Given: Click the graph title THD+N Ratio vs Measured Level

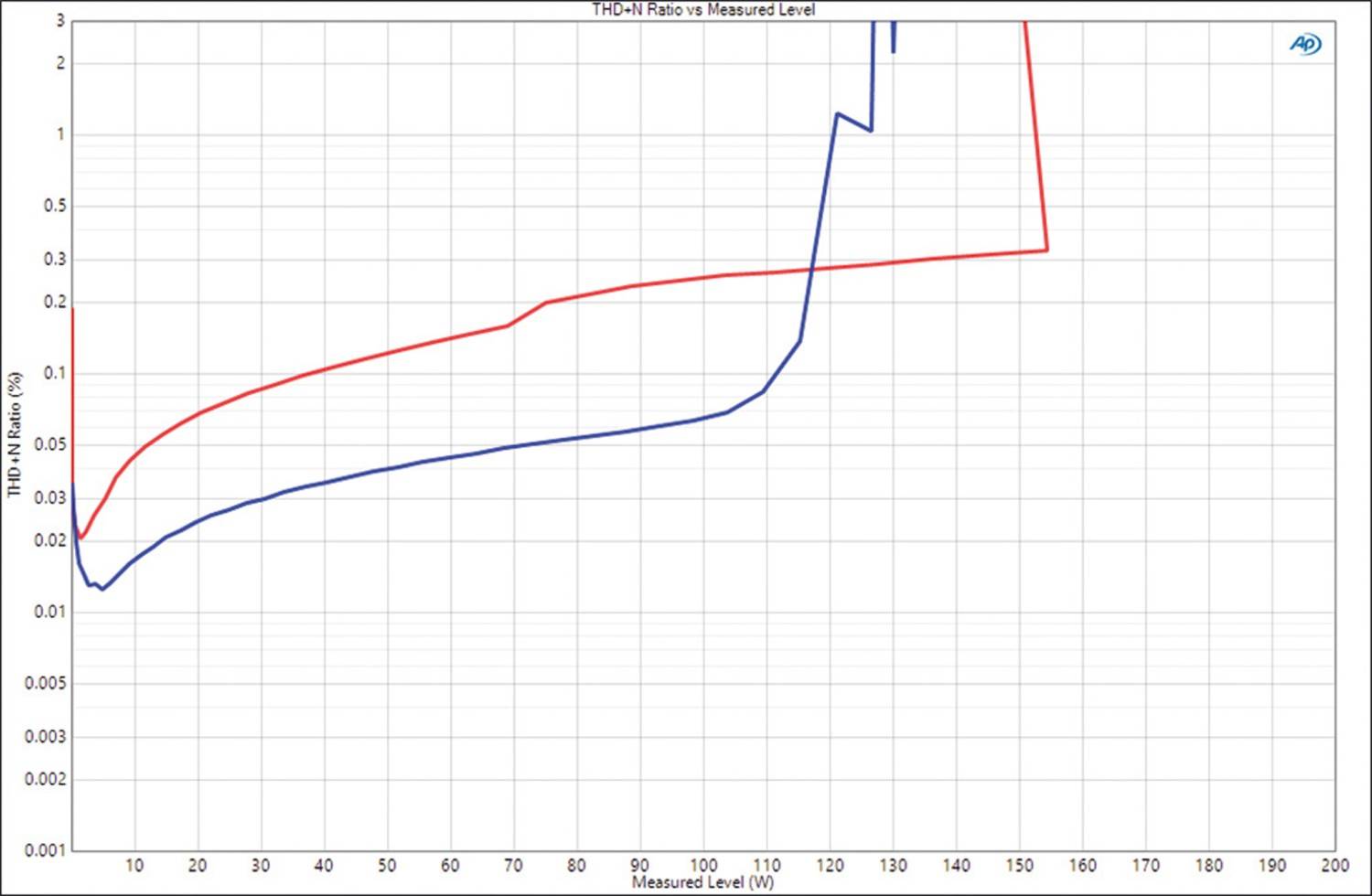Looking at the screenshot, I should coord(702,9).
